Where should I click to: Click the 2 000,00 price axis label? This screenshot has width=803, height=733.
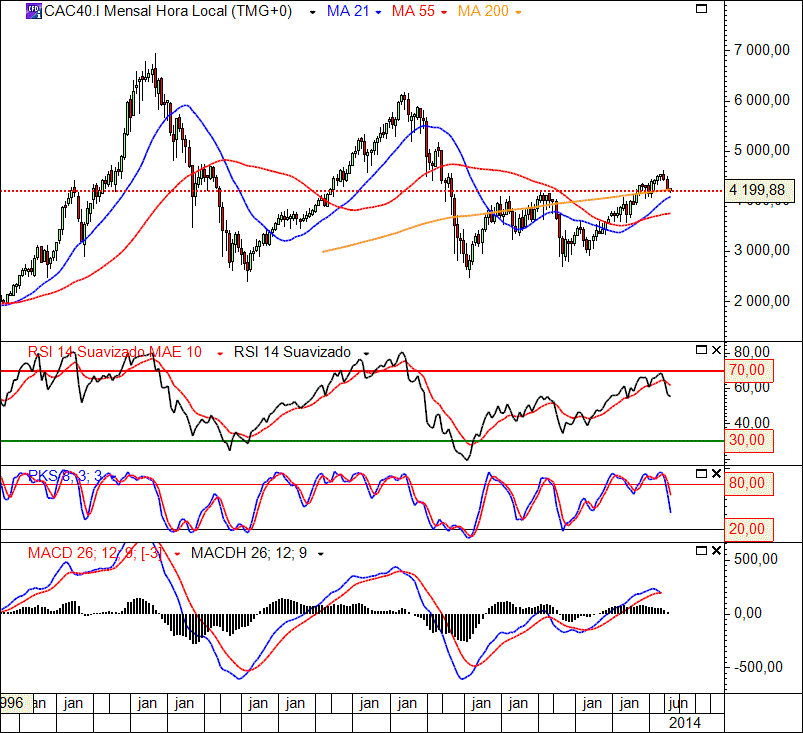coord(762,301)
